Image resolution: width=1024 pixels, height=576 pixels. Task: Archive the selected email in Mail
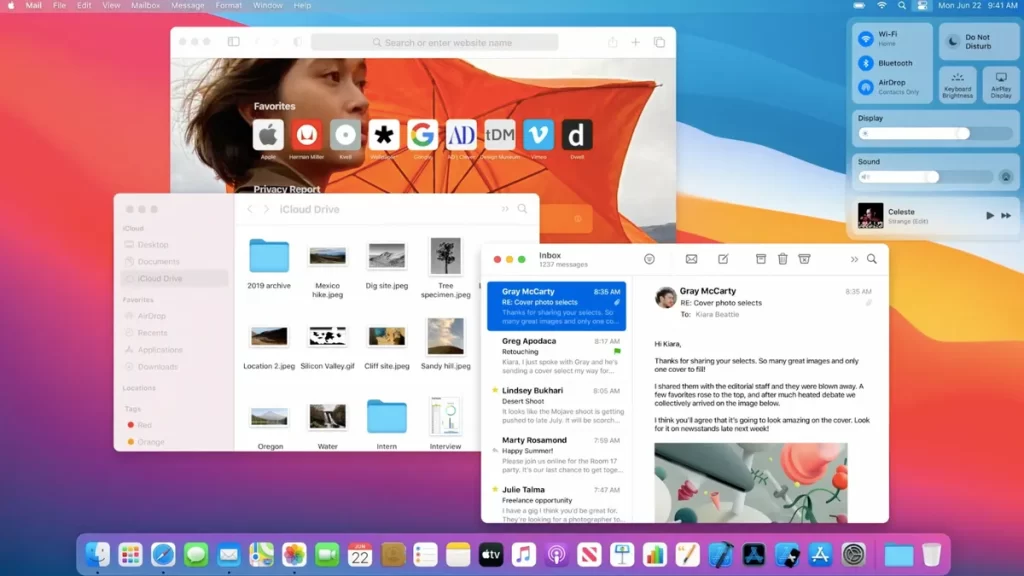point(760,258)
